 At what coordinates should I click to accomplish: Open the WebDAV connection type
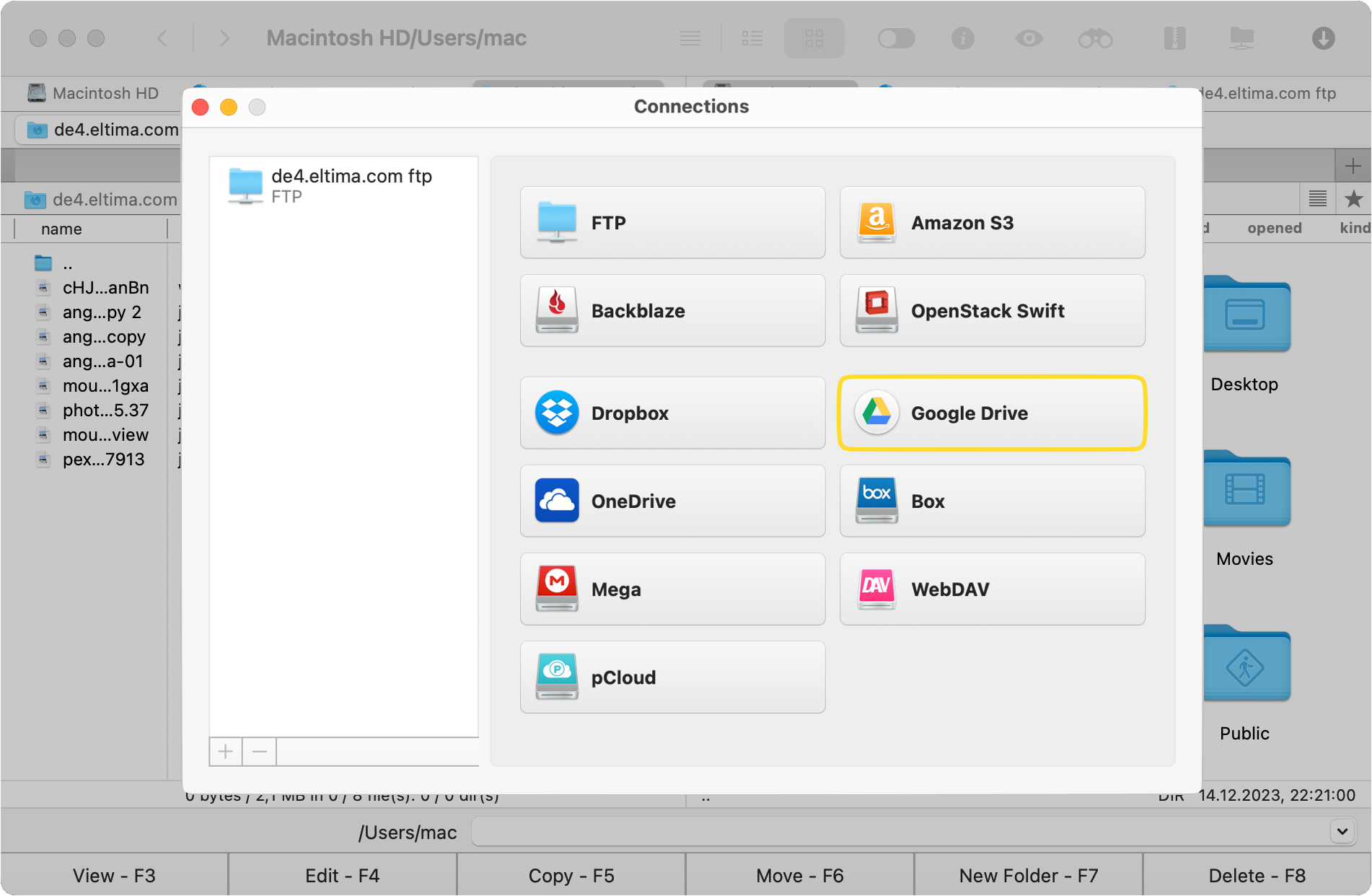coord(992,589)
